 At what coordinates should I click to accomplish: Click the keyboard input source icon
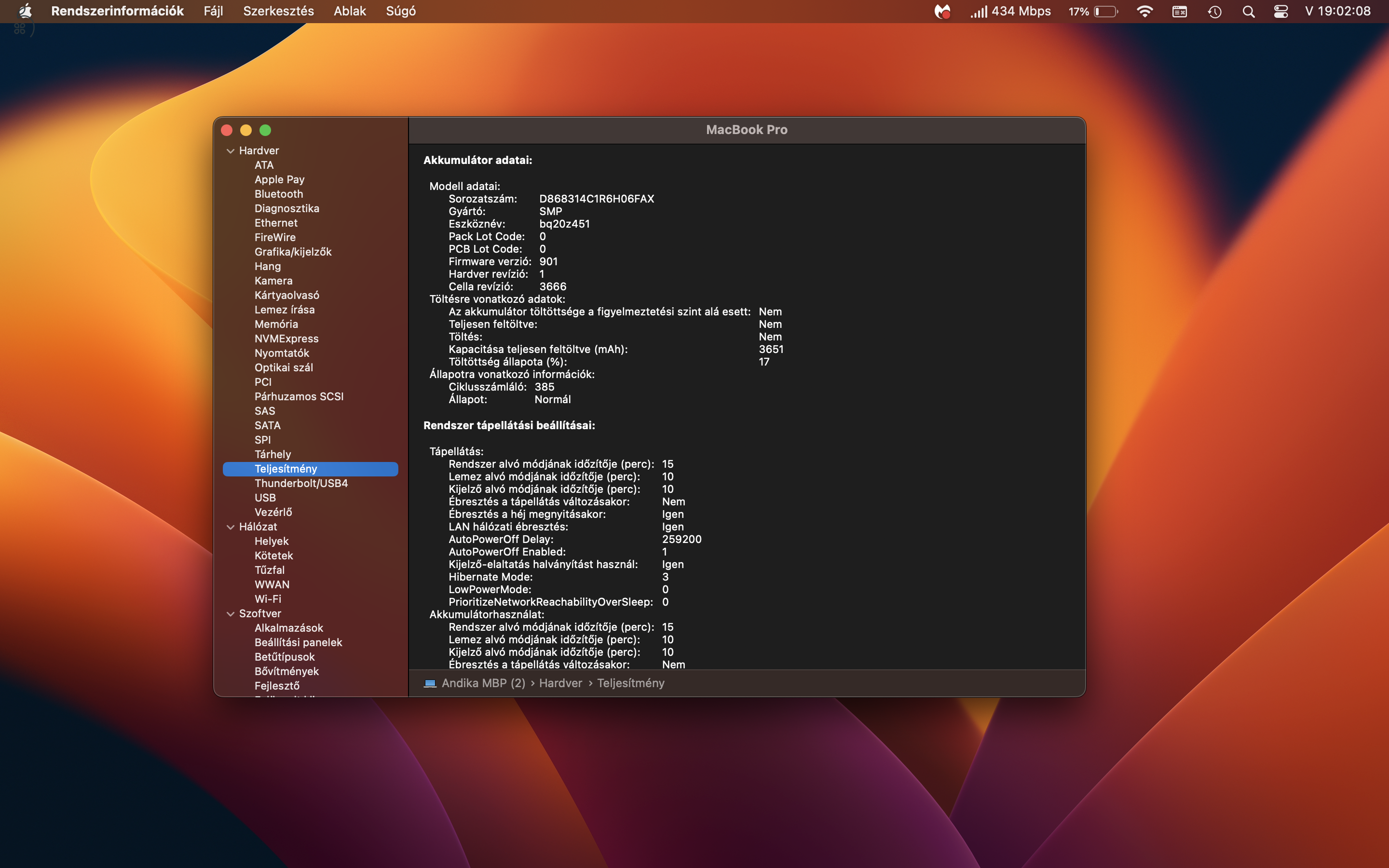click(x=1180, y=11)
